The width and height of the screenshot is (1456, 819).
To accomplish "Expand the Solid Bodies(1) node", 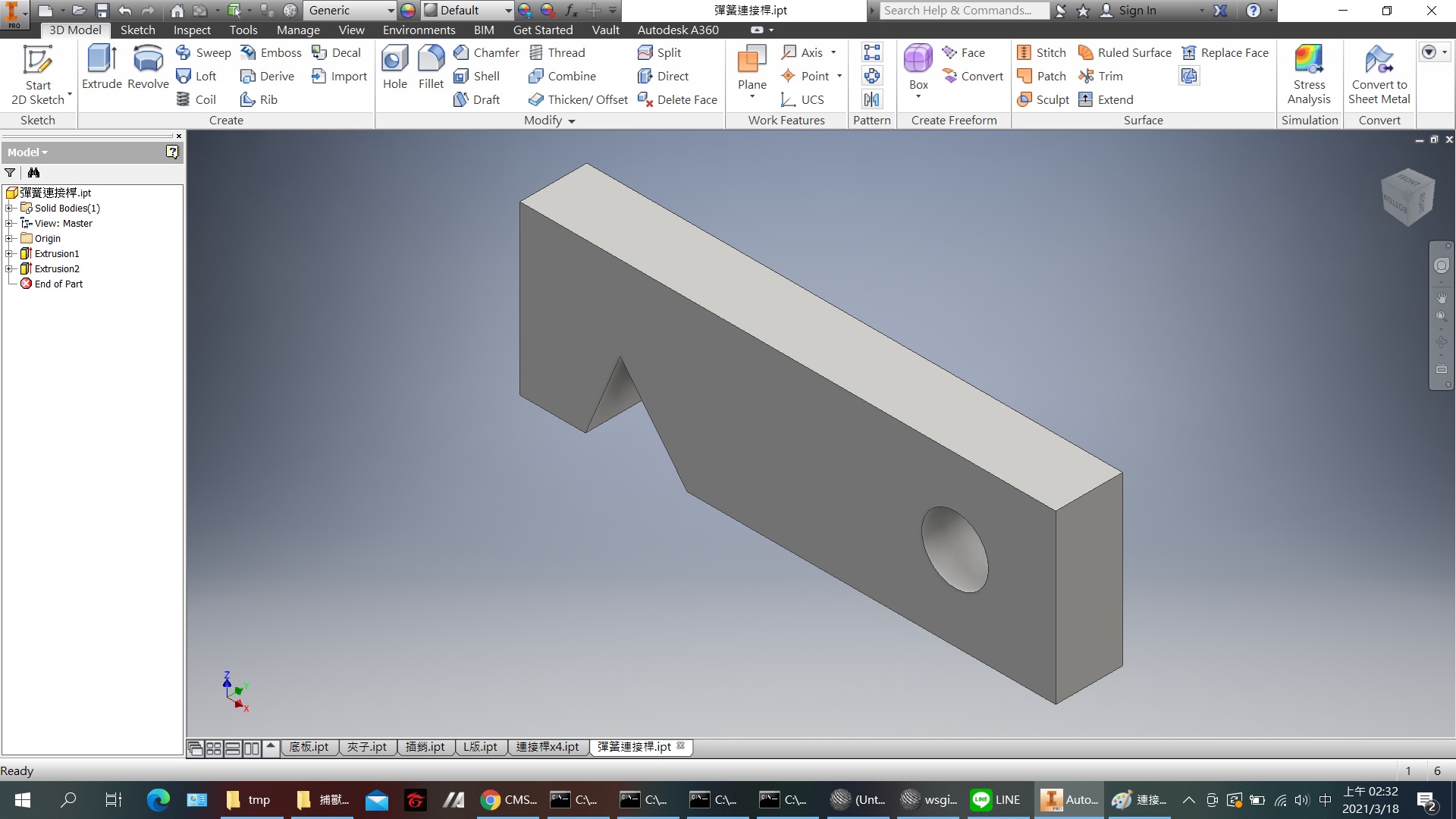I will point(9,208).
